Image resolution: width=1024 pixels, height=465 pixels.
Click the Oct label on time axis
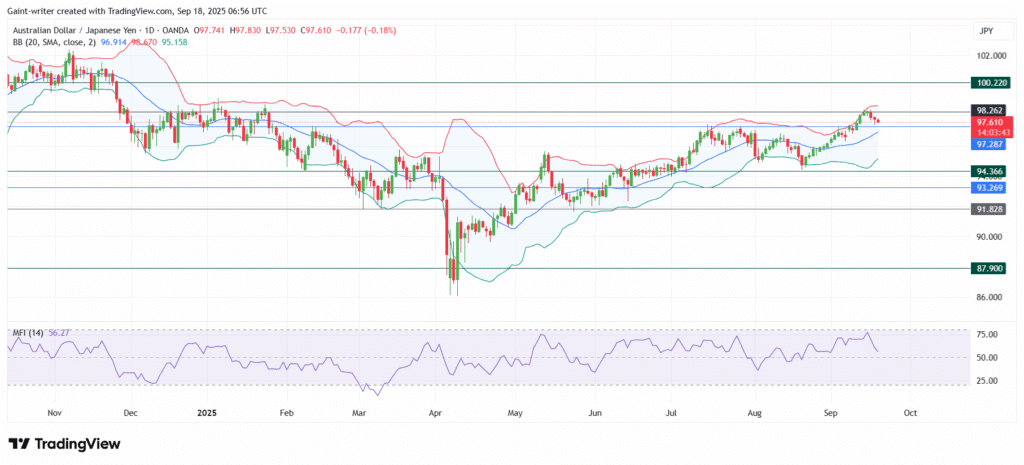pyautogui.click(x=910, y=413)
